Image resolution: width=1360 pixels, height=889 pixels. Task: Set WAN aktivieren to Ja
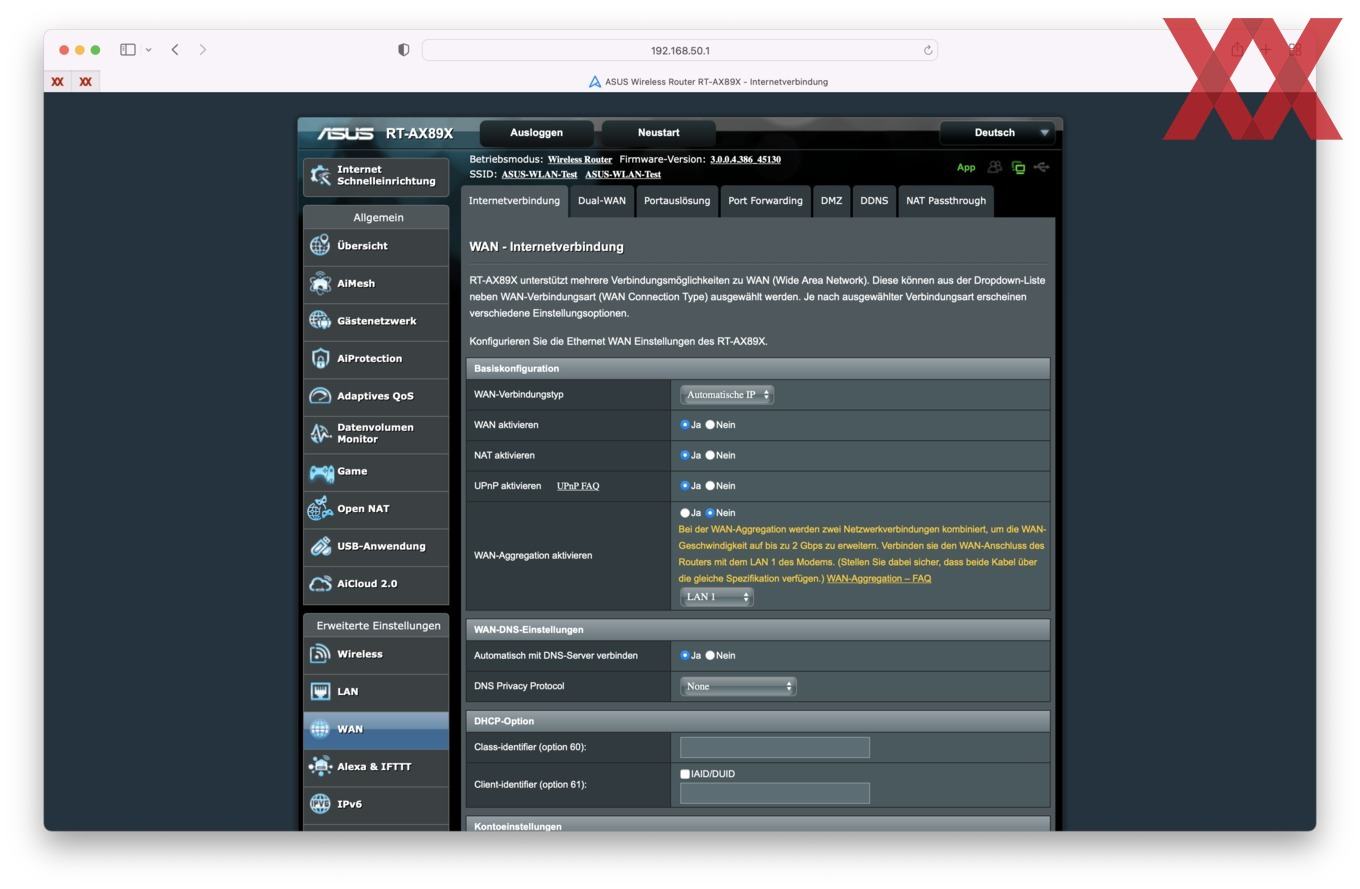click(x=685, y=425)
